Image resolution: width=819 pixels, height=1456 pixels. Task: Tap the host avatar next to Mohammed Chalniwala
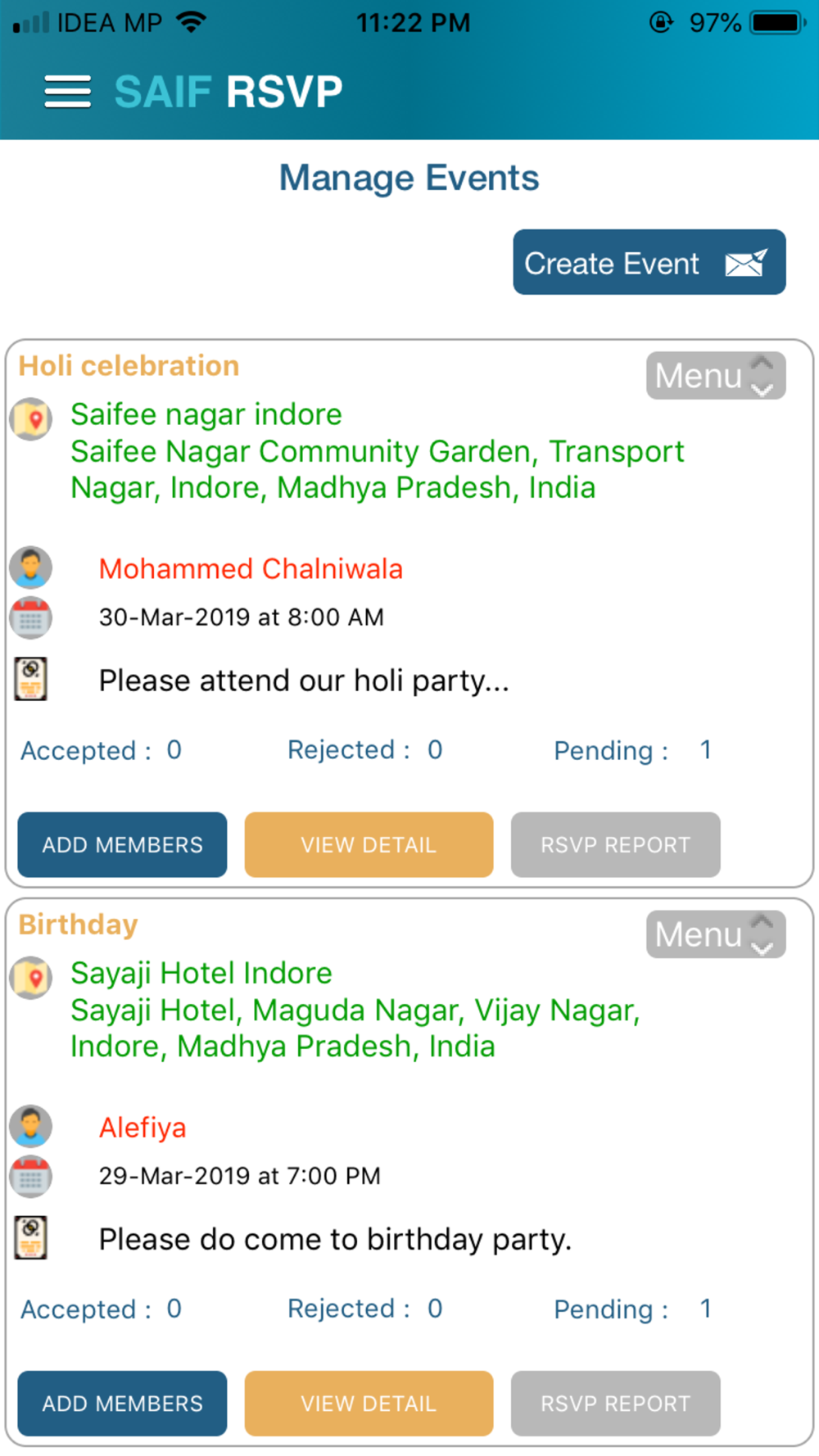pos(31,567)
